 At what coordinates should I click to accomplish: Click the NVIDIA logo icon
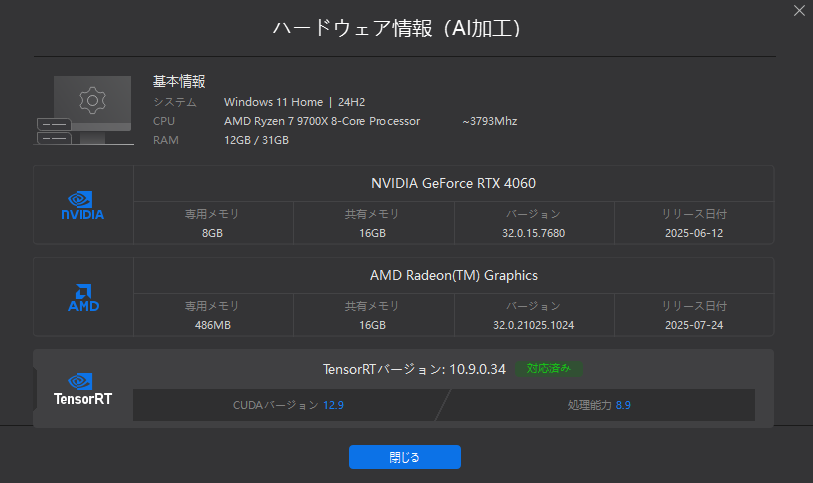[83, 205]
